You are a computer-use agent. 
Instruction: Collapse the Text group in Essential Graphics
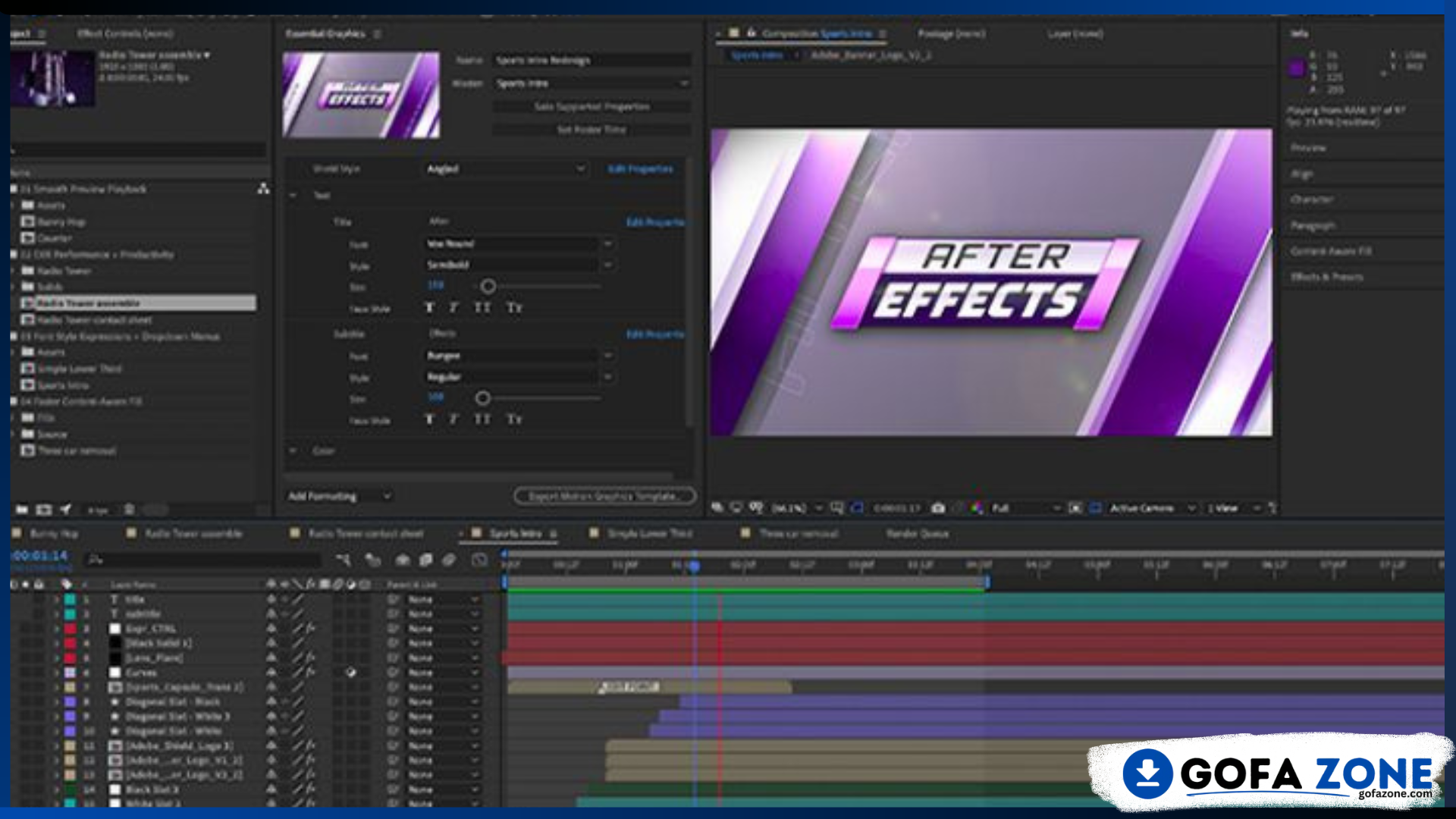(x=293, y=195)
